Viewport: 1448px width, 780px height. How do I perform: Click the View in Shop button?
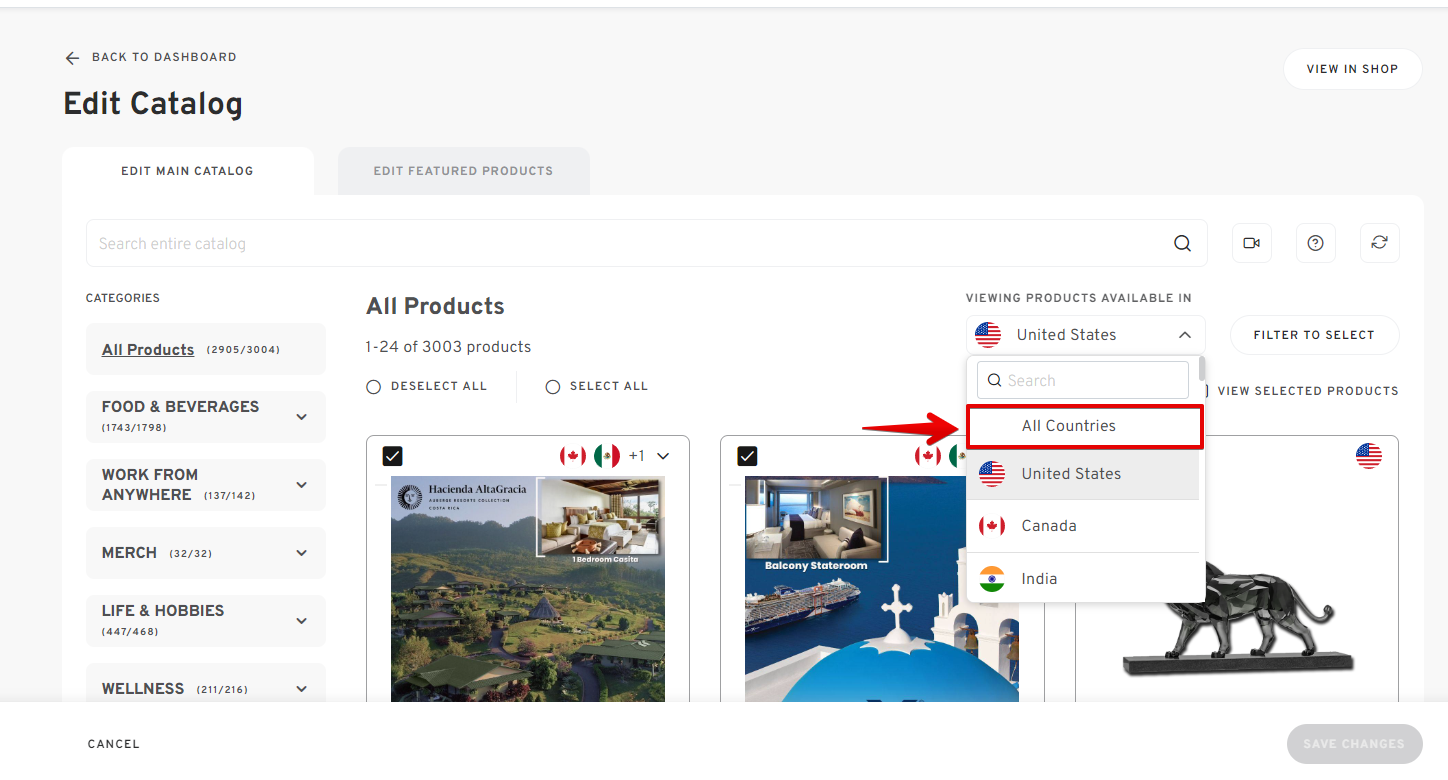click(1352, 69)
